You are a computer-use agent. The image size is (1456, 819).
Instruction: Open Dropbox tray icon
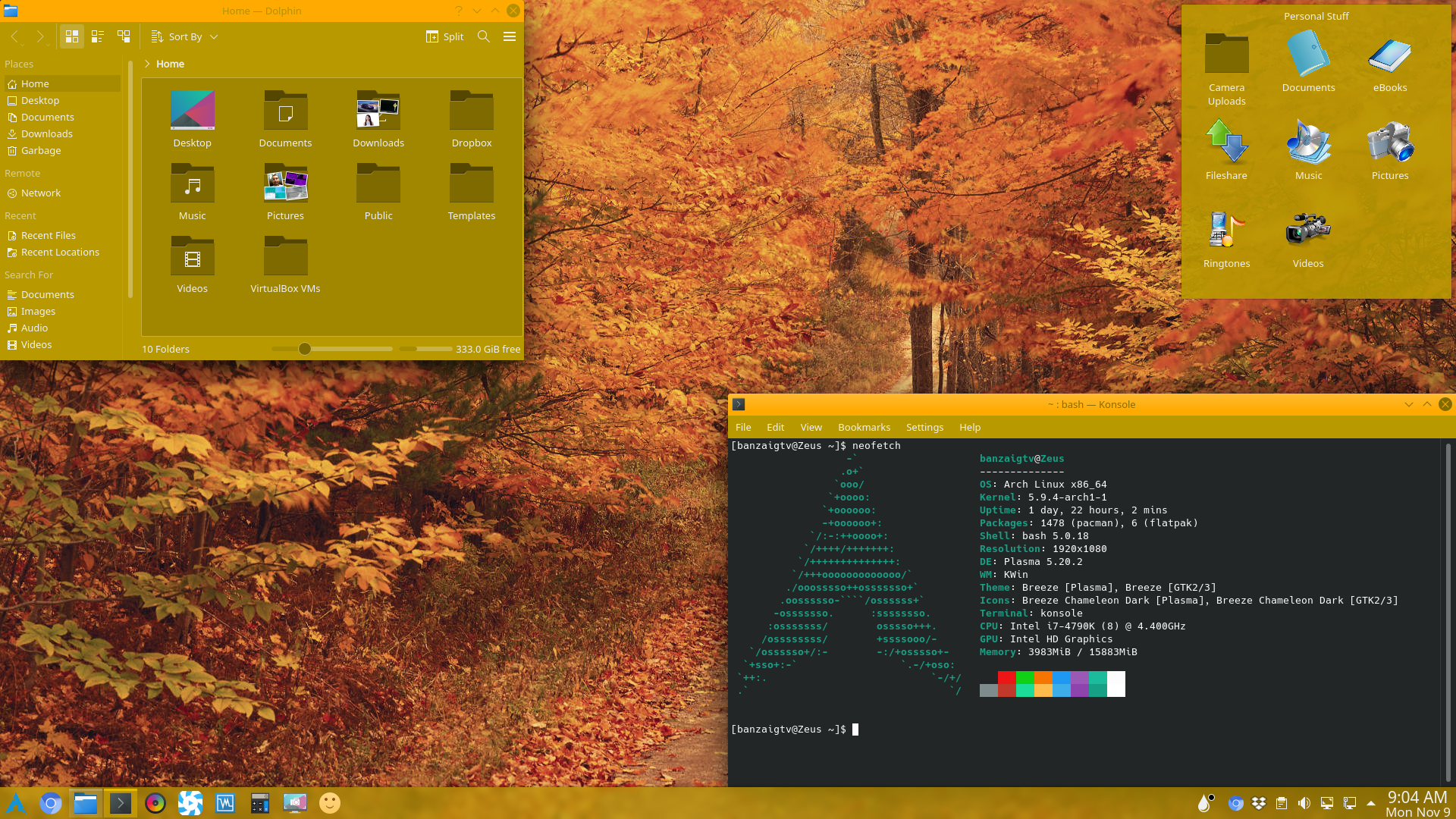pos(1259,803)
